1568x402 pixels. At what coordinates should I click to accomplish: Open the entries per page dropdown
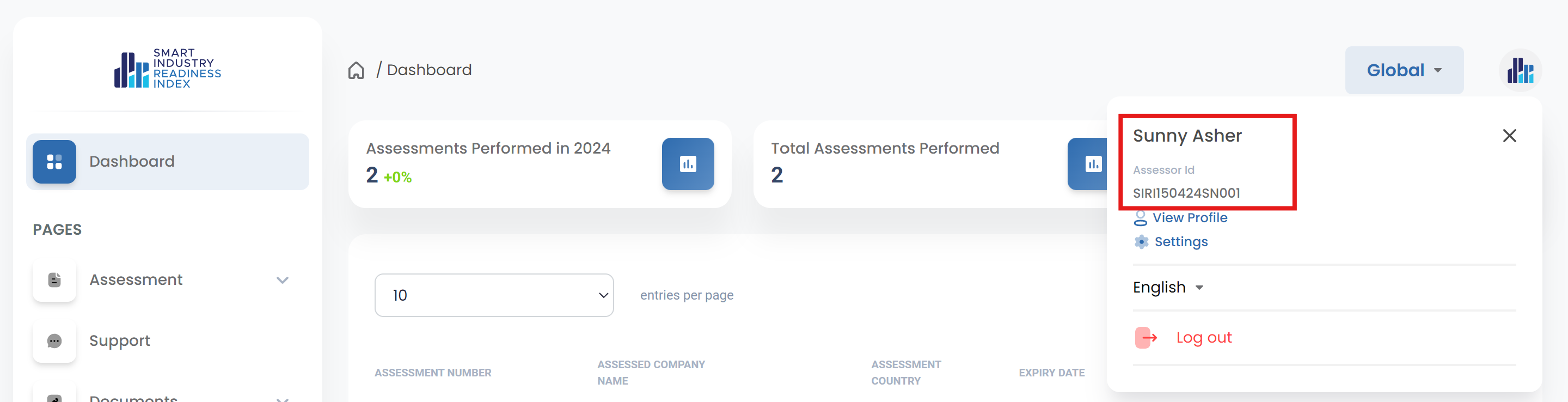coord(494,295)
